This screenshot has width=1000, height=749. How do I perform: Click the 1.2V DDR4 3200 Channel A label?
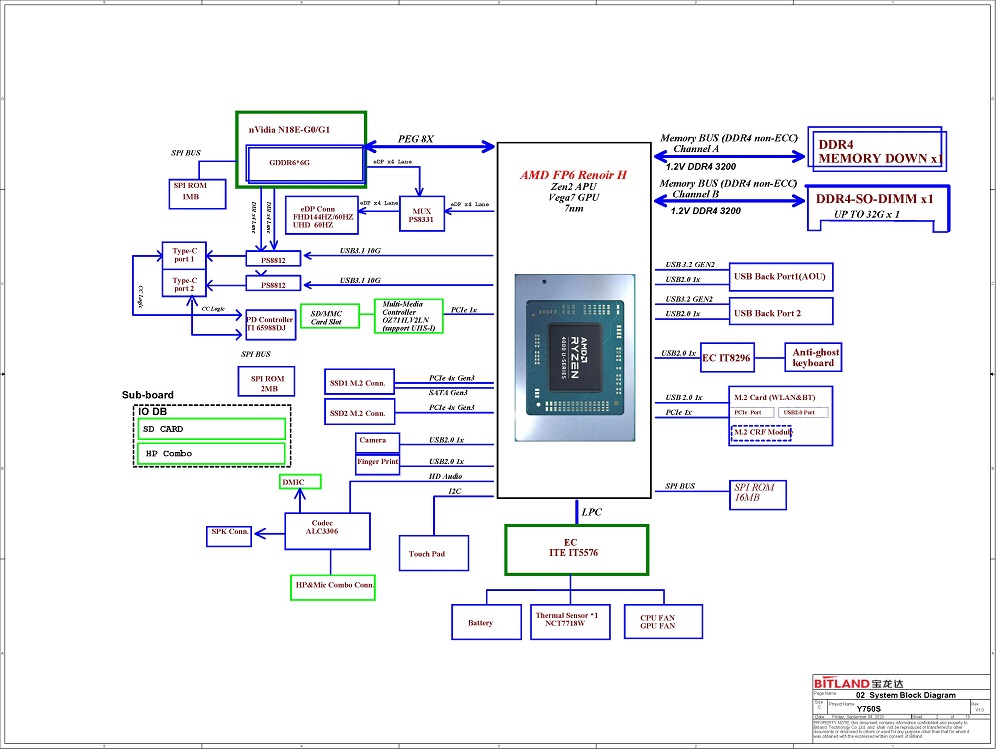click(x=700, y=167)
